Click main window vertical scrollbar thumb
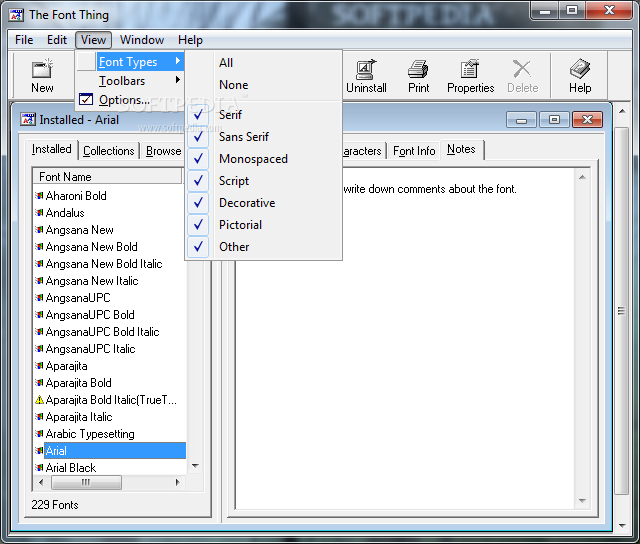 click(622, 311)
